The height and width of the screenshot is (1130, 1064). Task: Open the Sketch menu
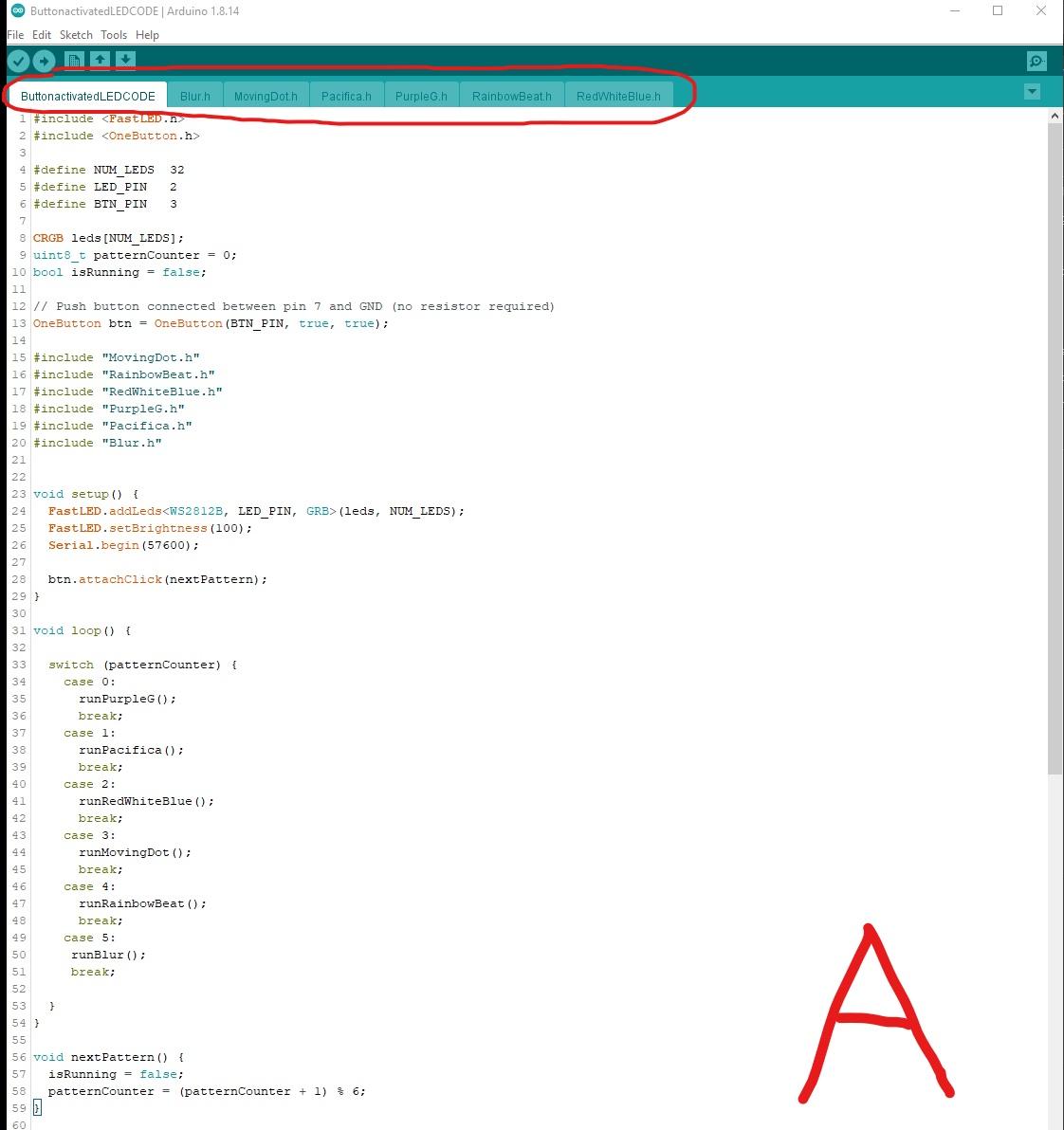[x=75, y=34]
